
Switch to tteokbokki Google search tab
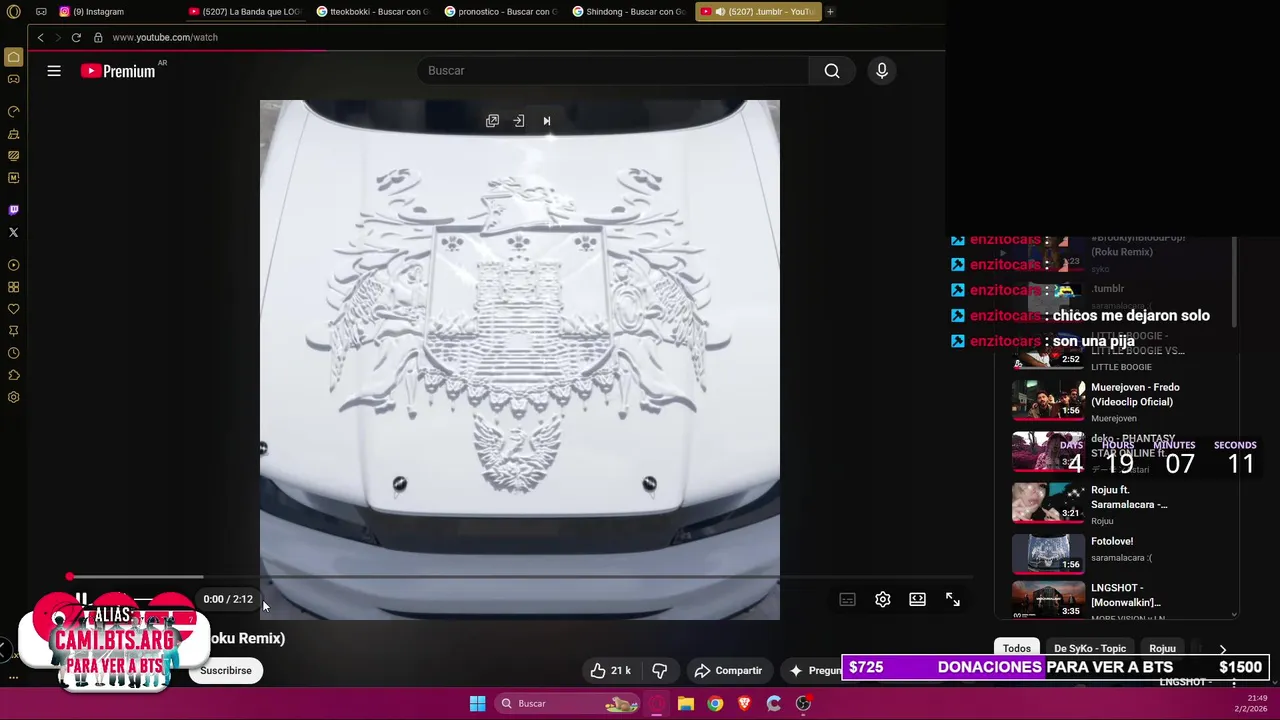(x=374, y=12)
